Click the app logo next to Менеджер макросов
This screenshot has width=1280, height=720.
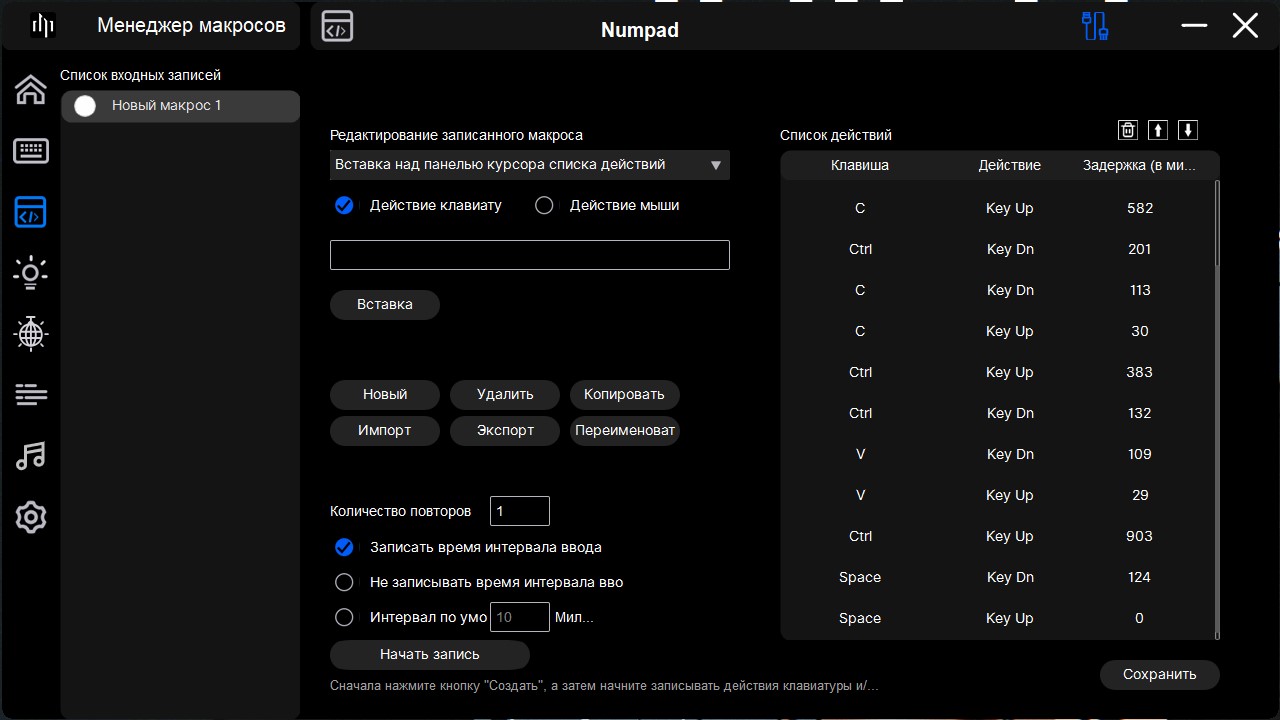tap(43, 26)
